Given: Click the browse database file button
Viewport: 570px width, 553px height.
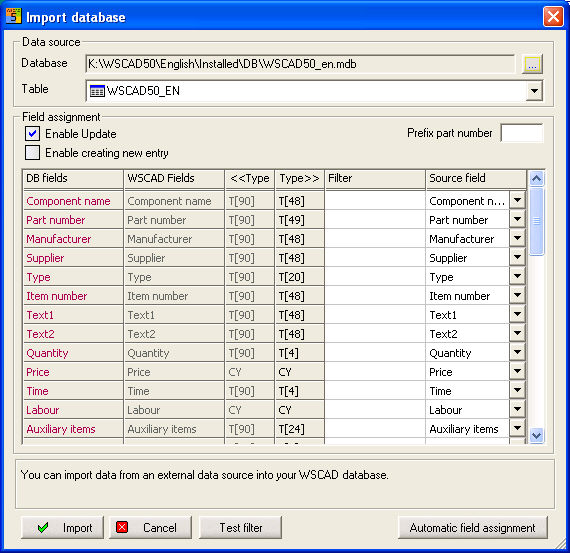Looking at the screenshot, I should [x=532, y=64].
